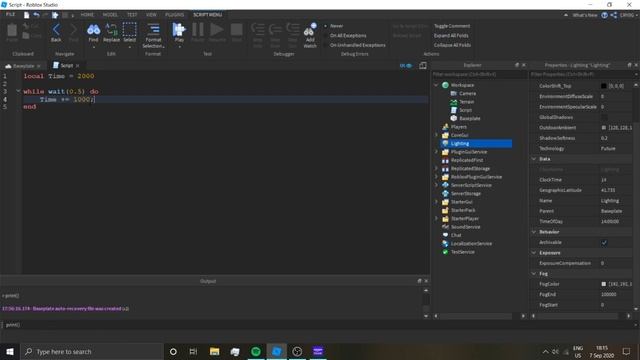The image size is (640, 360).
Task: Click Collapse All Folds action
Action: pos(452,45)
